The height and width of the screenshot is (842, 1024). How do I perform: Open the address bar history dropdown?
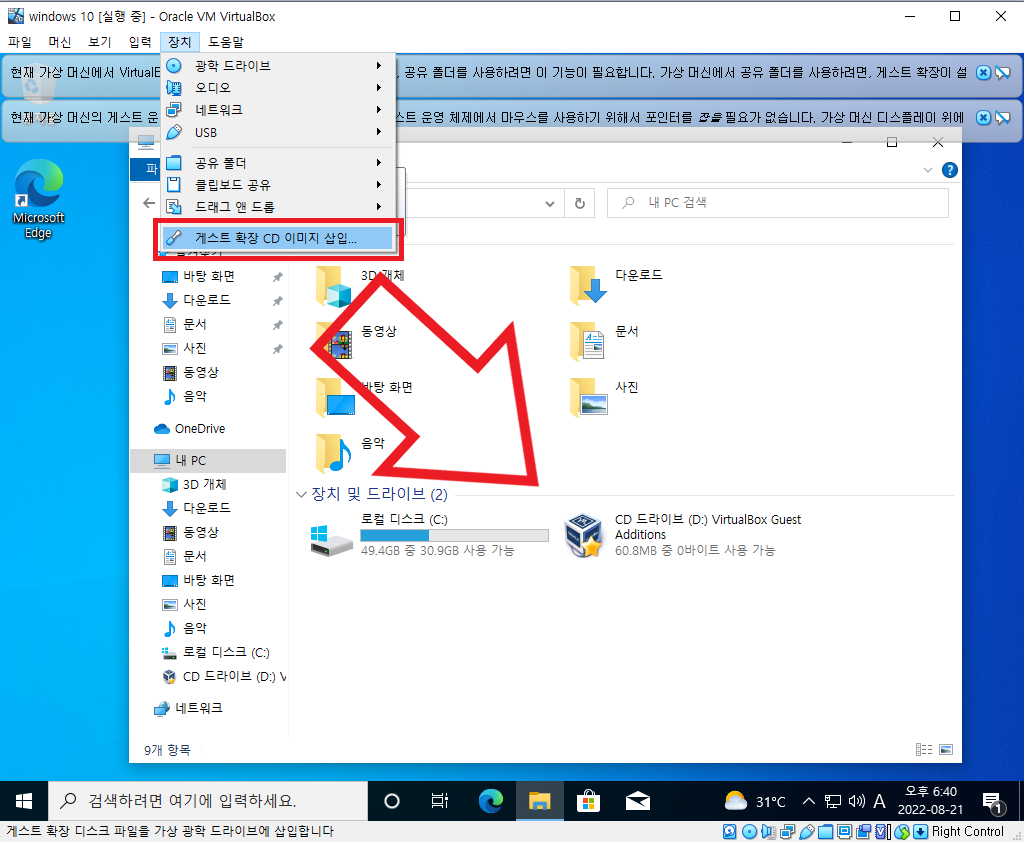click(x=550, y=204)
